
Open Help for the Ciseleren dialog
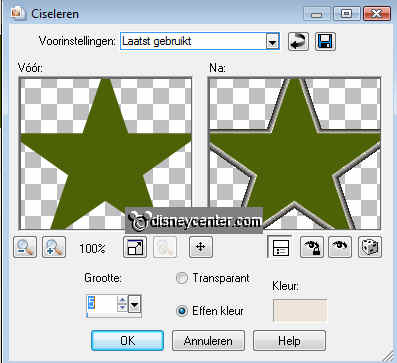tap(289, 341)
